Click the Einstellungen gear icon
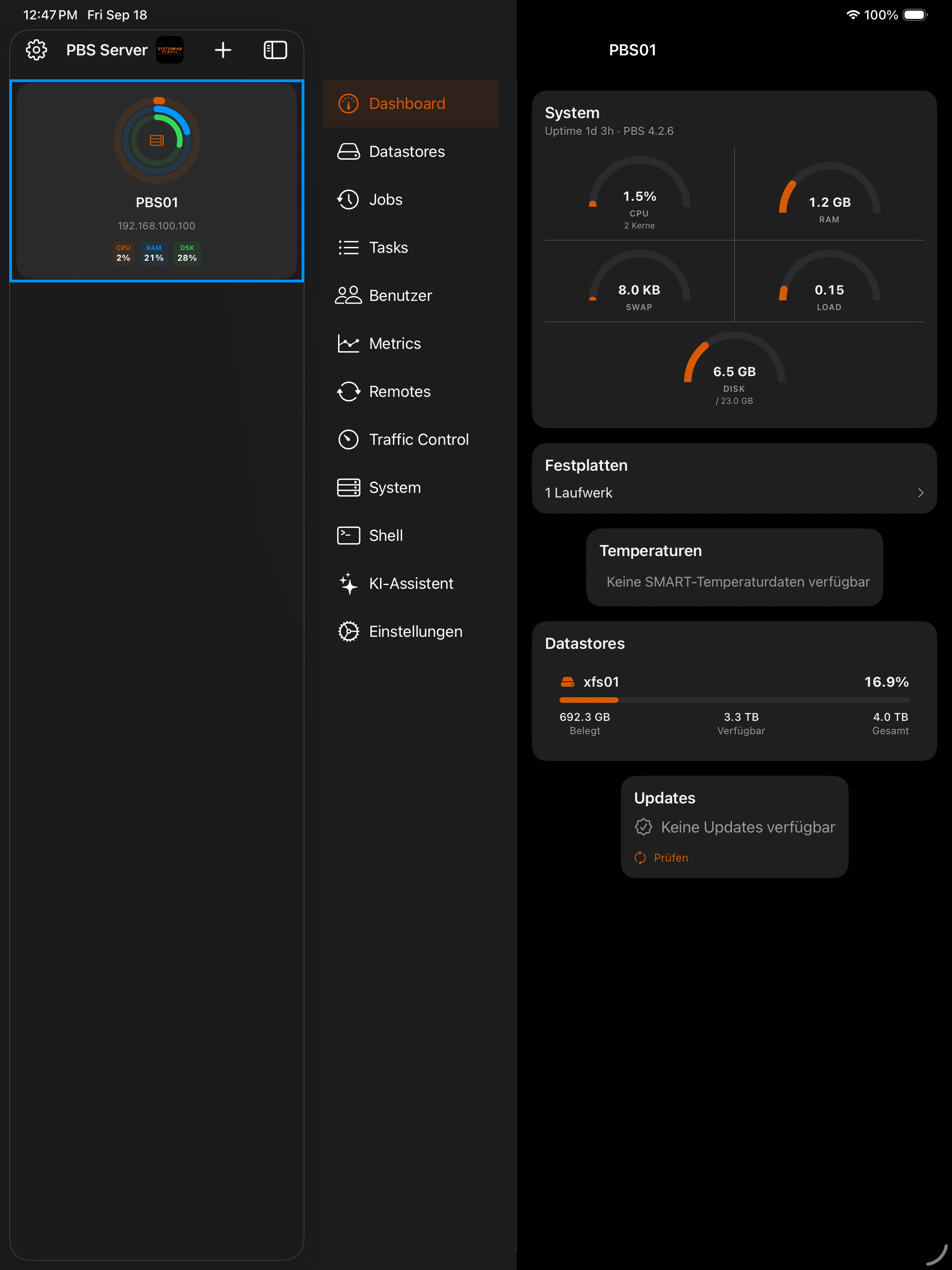Screen dimensions: 952x1270 (x=348, y=632)
